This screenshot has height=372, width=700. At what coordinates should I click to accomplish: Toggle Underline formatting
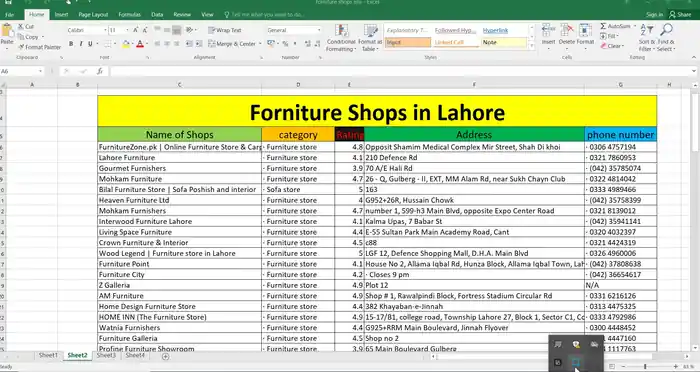90,44
